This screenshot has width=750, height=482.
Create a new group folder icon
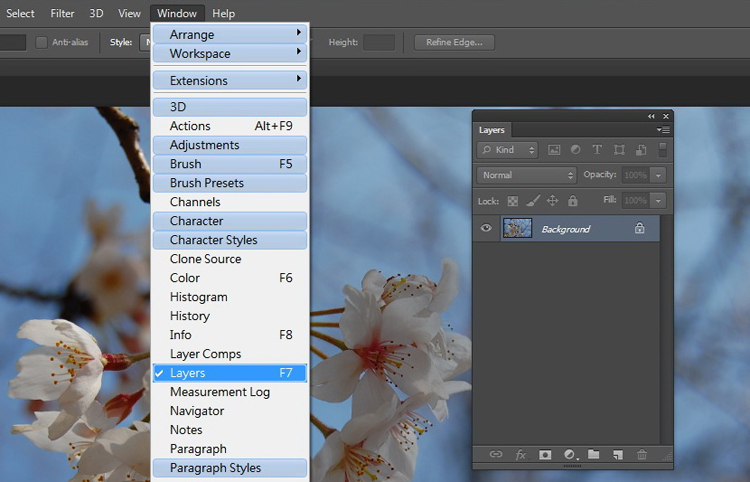(594, 454)
